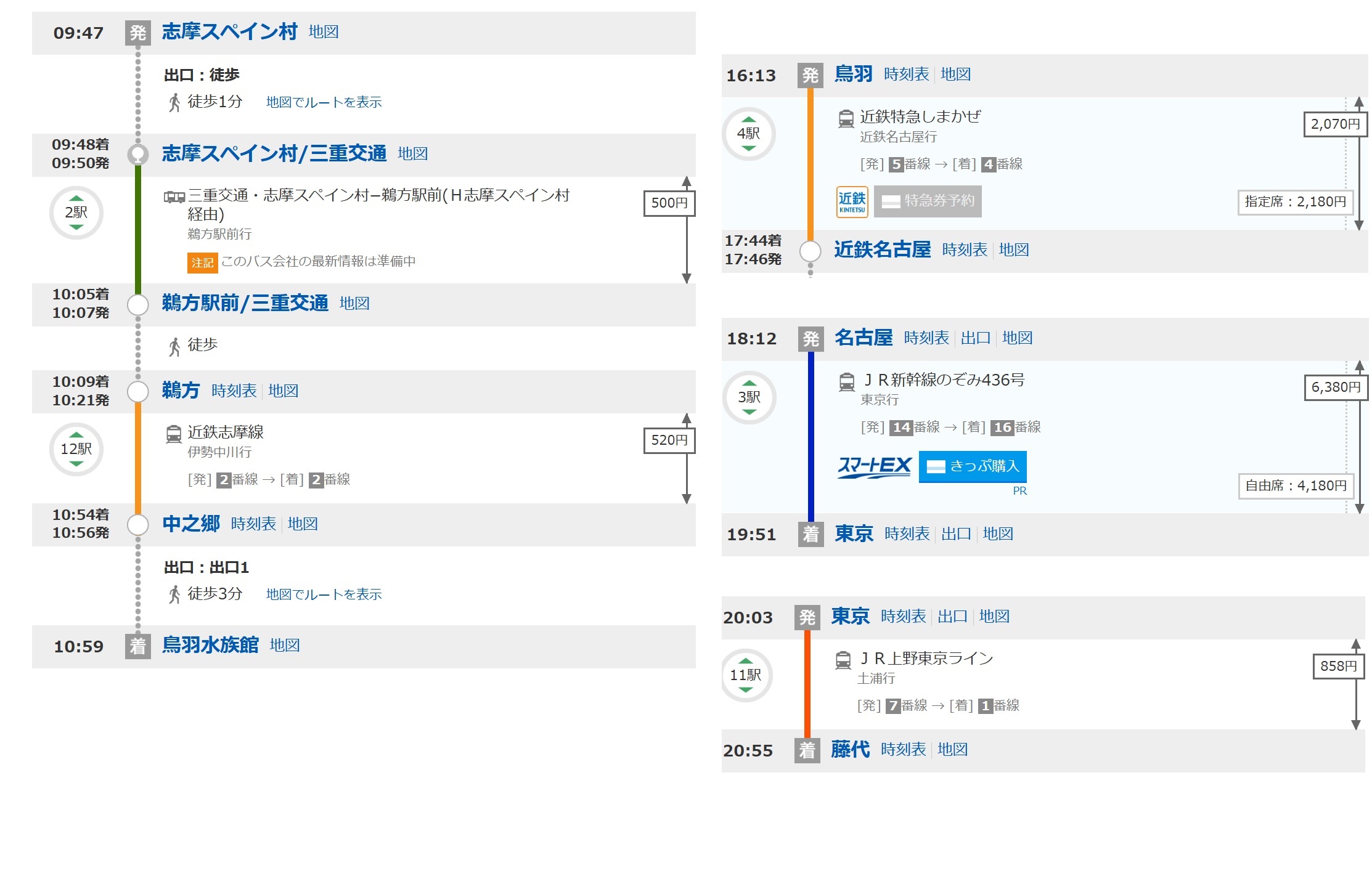Expand the 12駅 stops list for 近鉄志摩線
Viewport: 1372px width, 884px height.
click(x=76, y=449)
